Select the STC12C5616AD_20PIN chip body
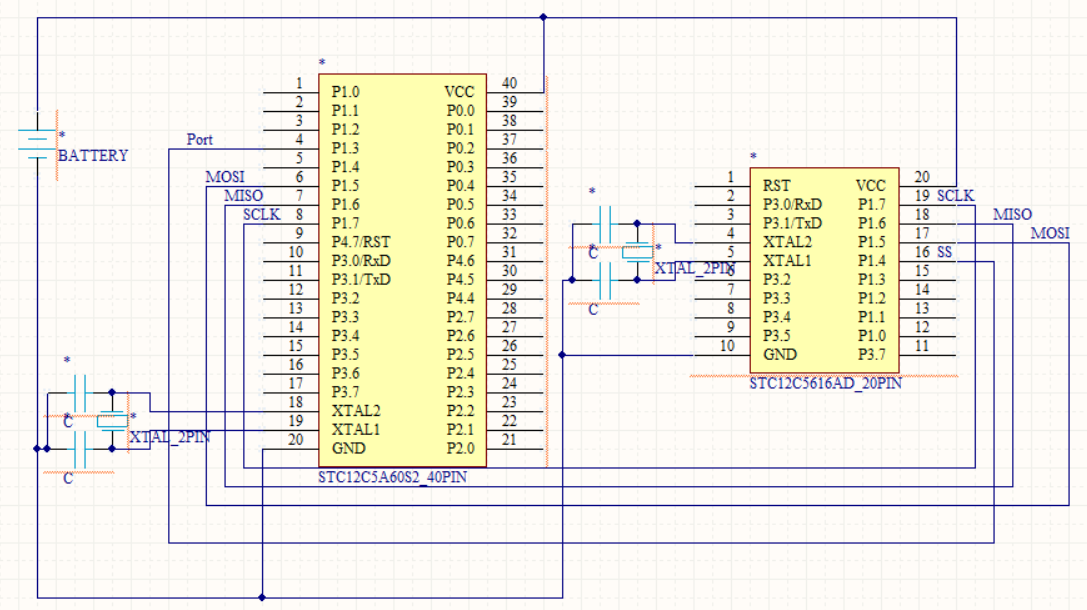Image resolution: width=1087 pixels, height=610 pixels. point(824,270)
